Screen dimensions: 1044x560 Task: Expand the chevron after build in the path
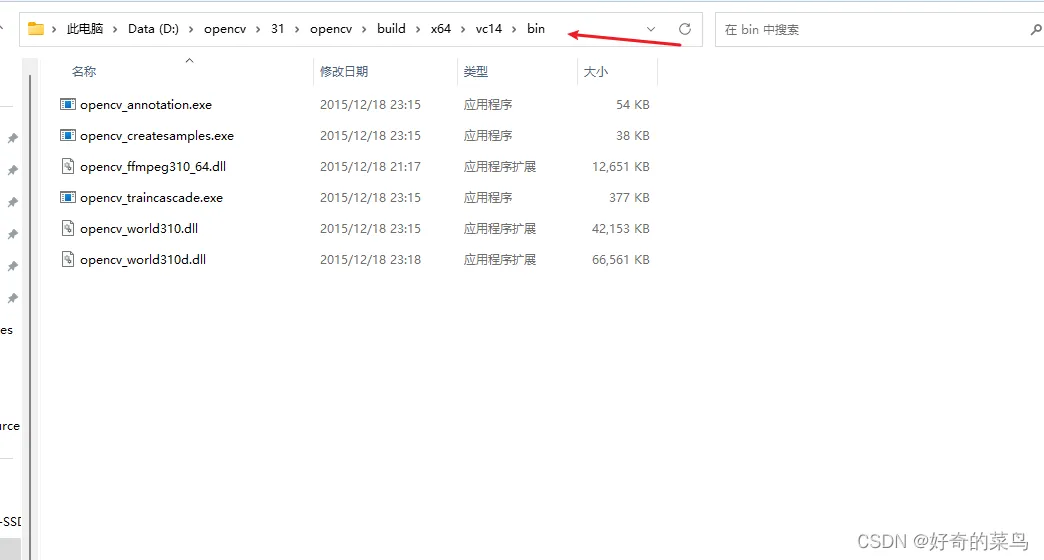(x=418, y=29)
